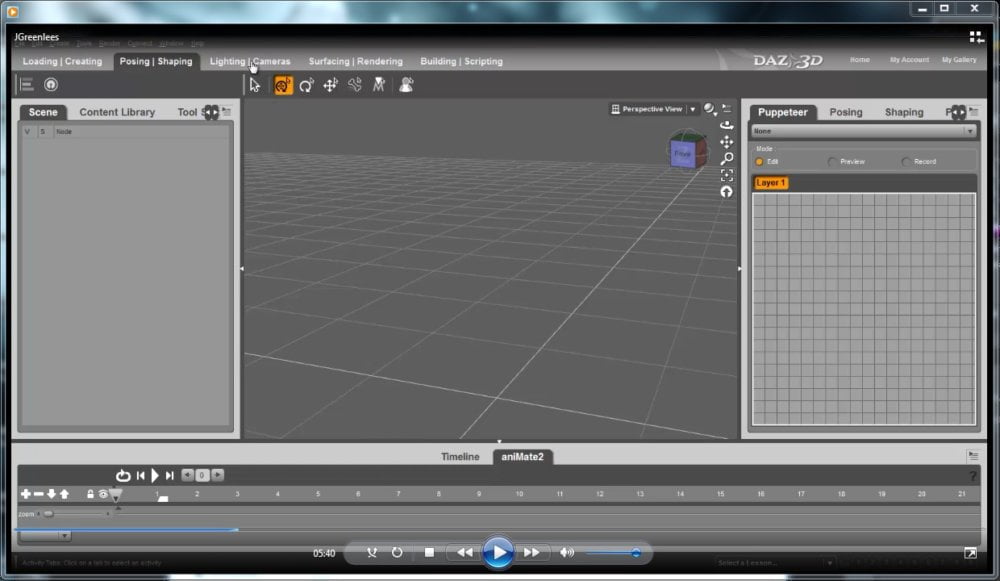
Task: Switch Puppeteer mode to Preview
Action: click(x=831, y=161)
